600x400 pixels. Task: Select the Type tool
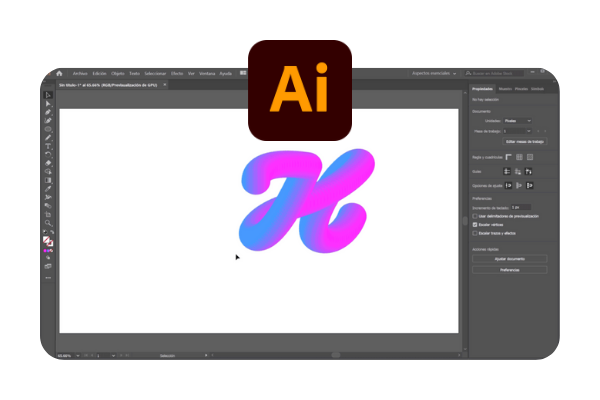(48, 146)
